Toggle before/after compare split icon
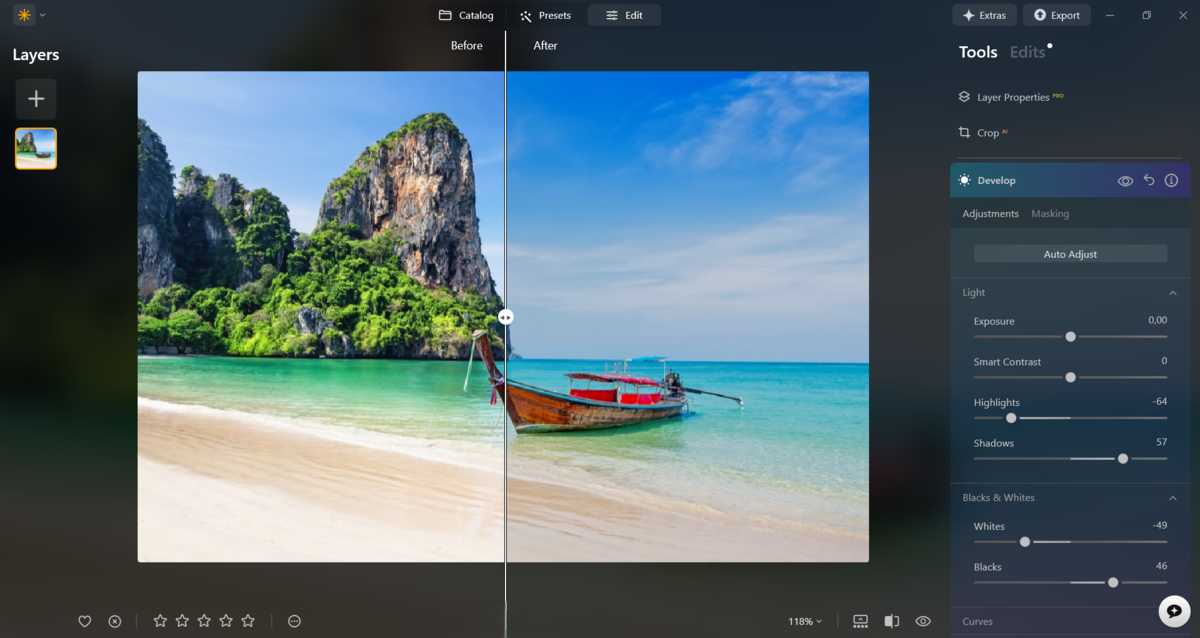Viewport: 1200px width, 638px height. (x=892, y=621)
